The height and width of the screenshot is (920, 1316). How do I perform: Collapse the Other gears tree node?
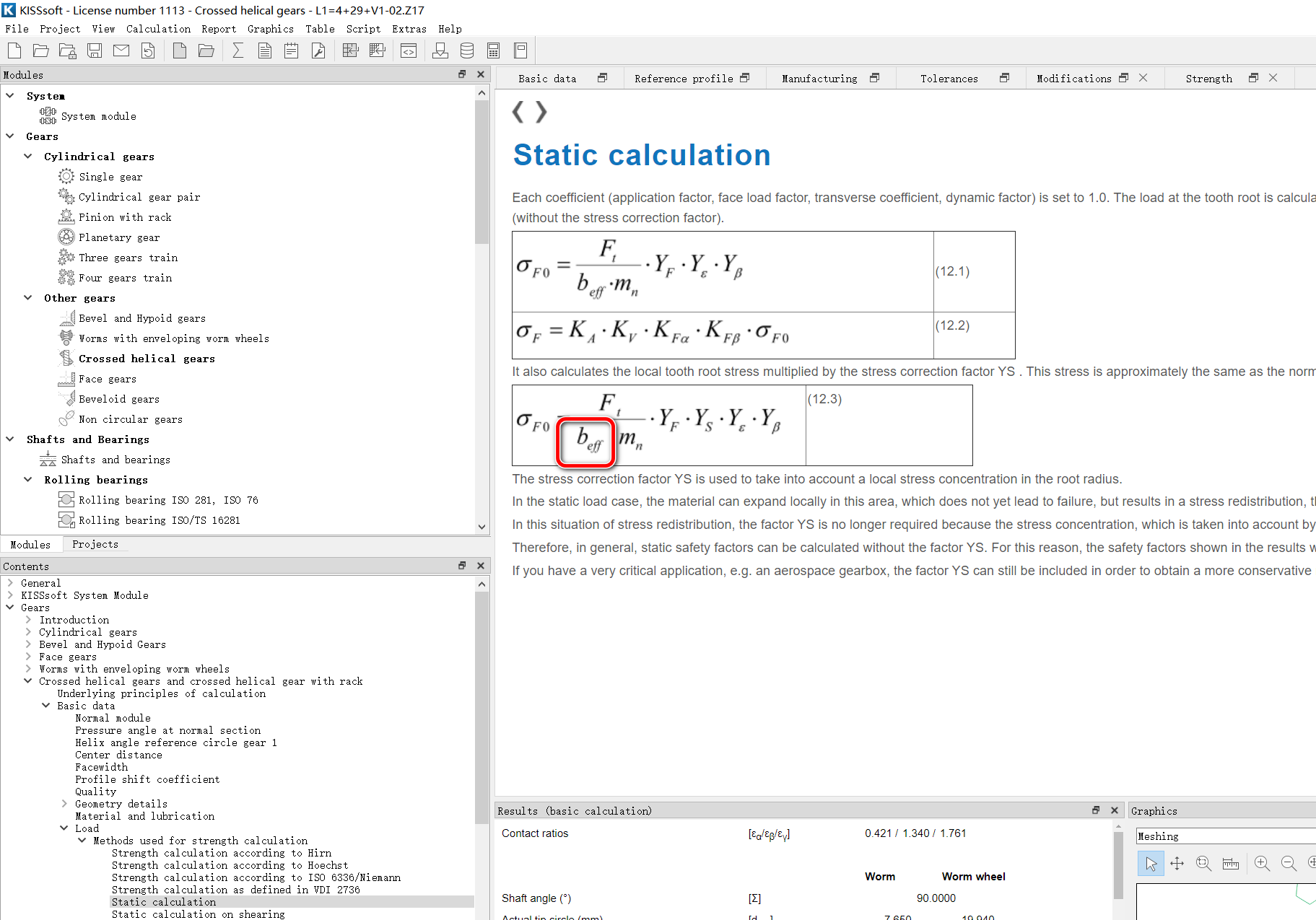27,297
